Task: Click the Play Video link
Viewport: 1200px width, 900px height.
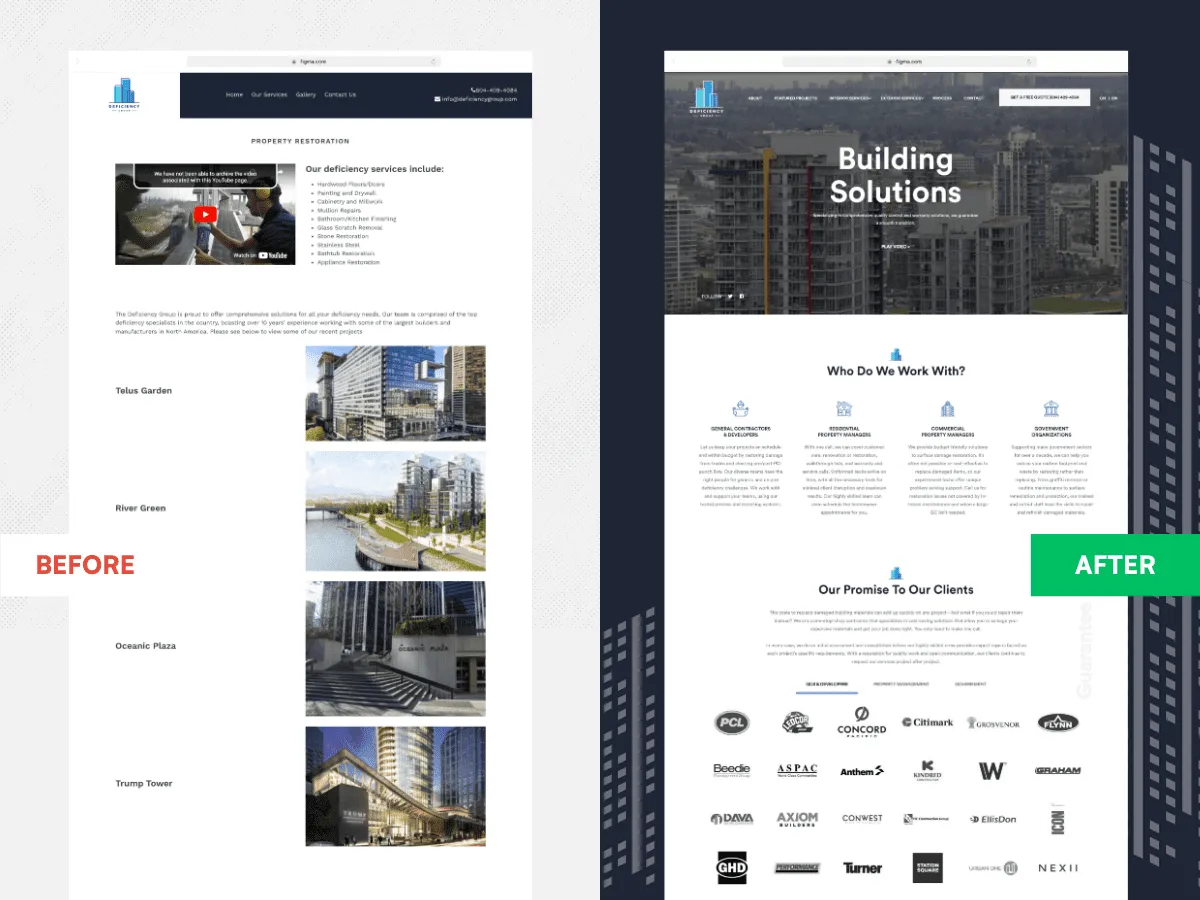Action: coord(896,246)
